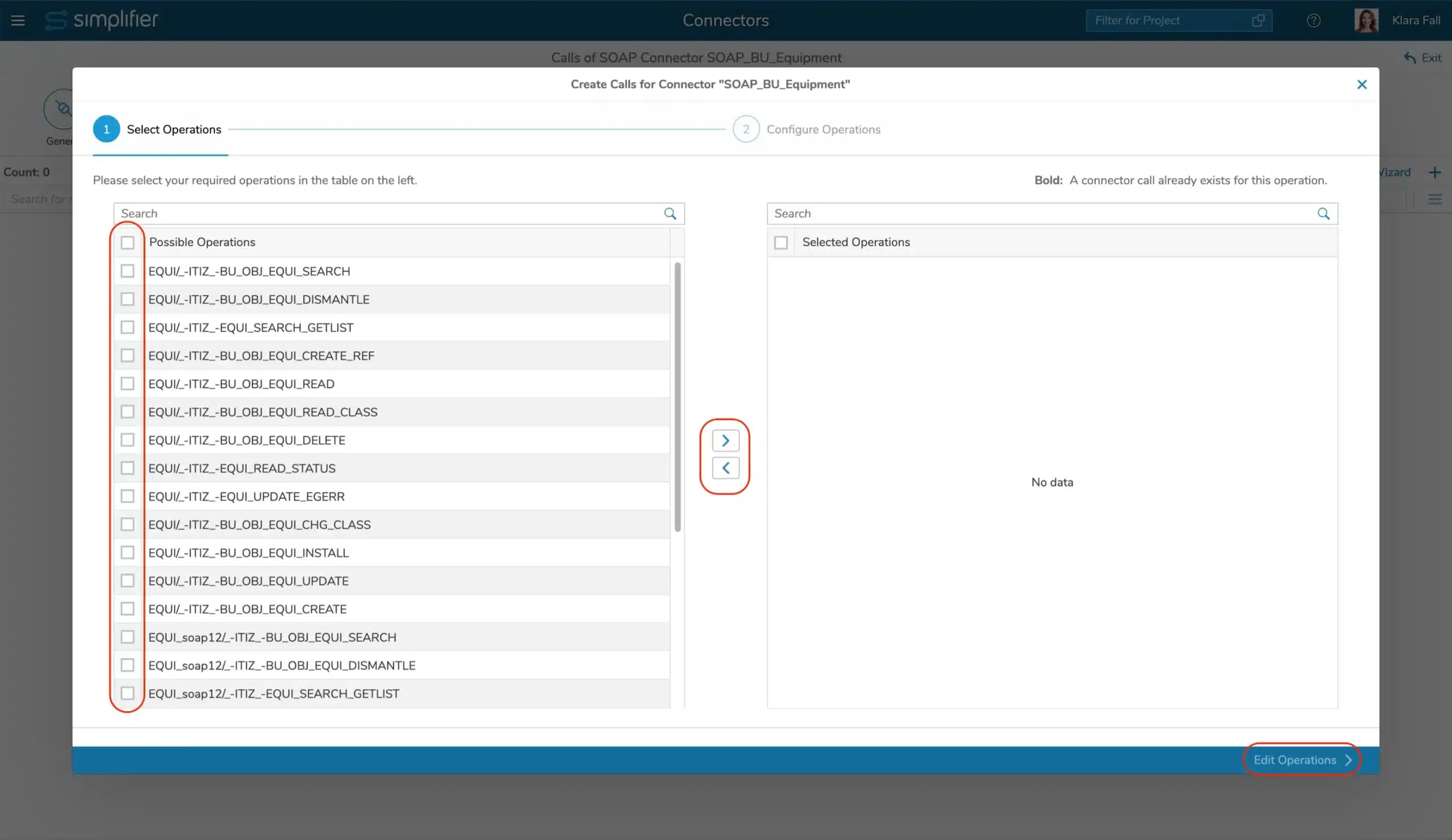Click the Possible Operations search magnifier icon

(669, 214)
